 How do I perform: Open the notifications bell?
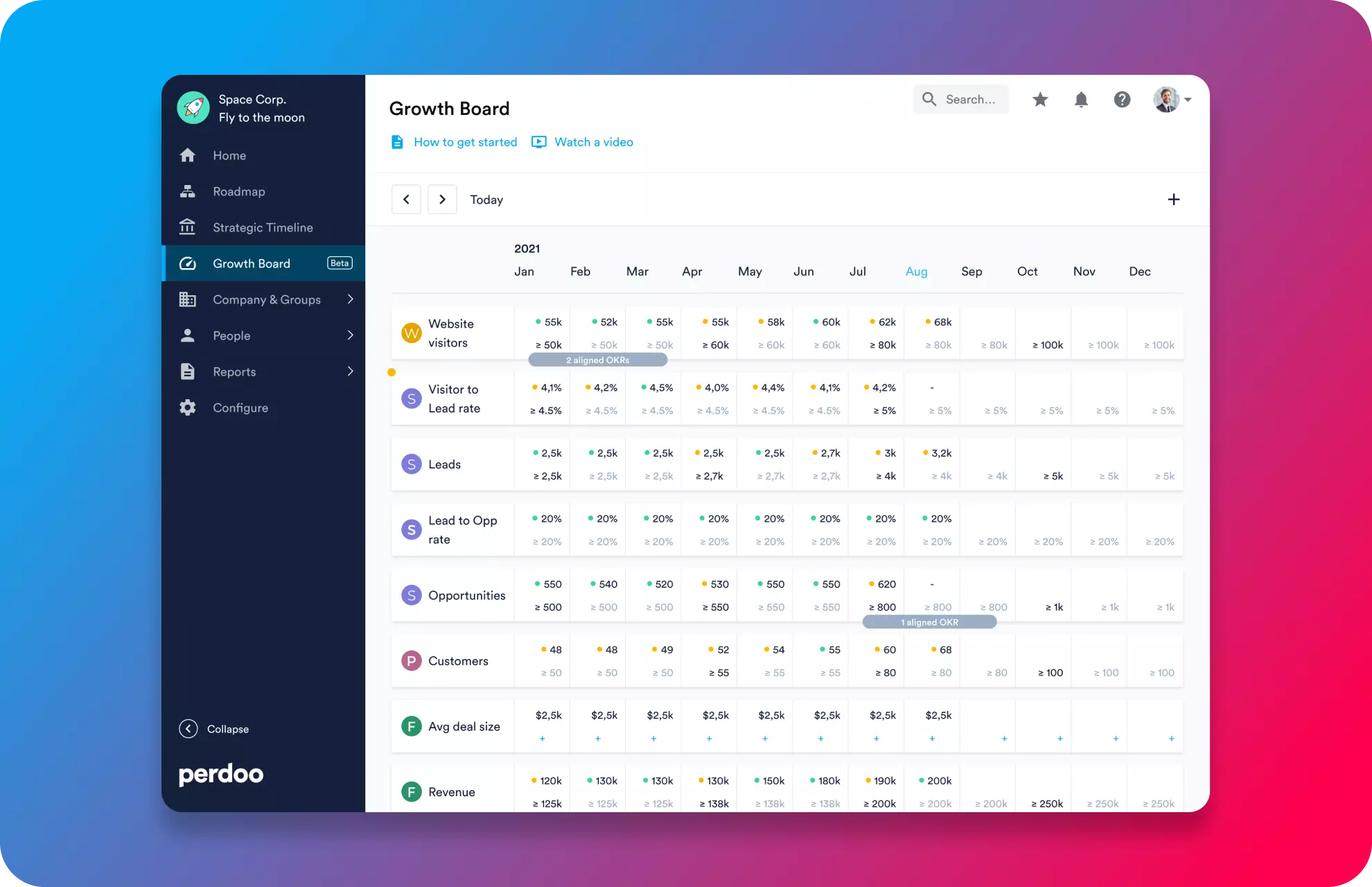[x=1081, y=100]
